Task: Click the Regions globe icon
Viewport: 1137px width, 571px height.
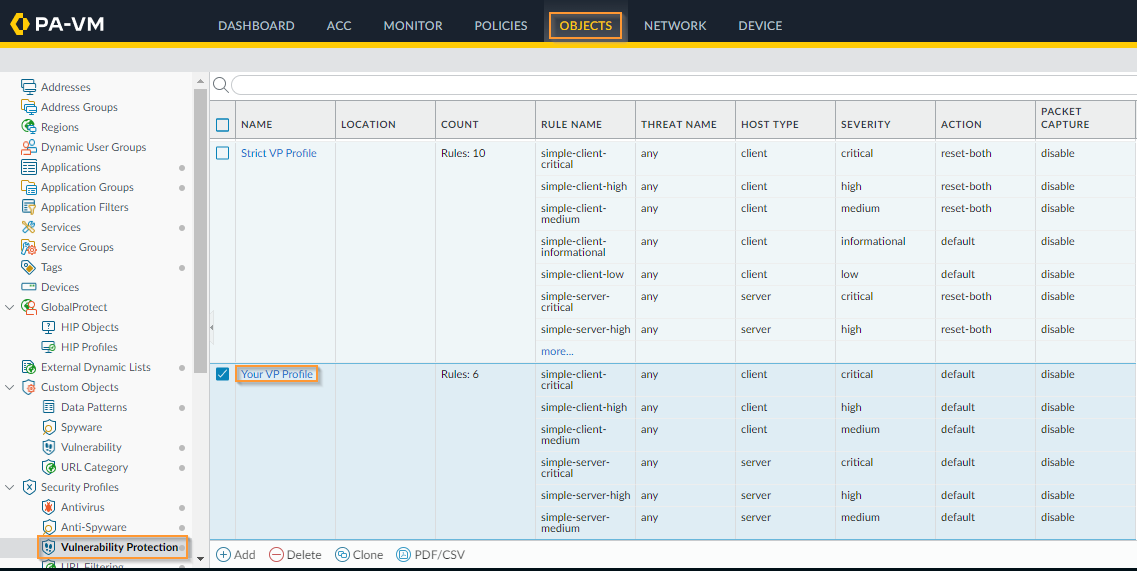Action: pyautogui.click(x=29, y=127)
